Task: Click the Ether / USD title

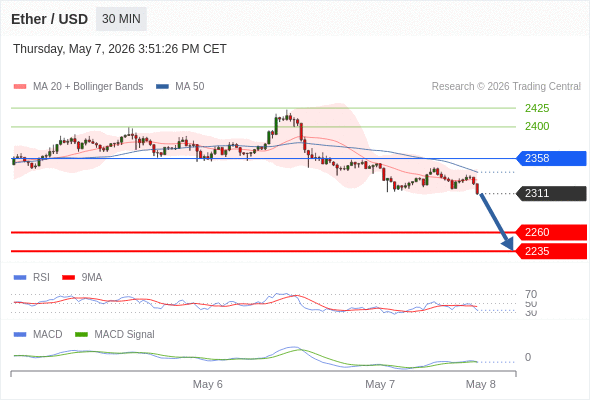Action: click(49, 19)
